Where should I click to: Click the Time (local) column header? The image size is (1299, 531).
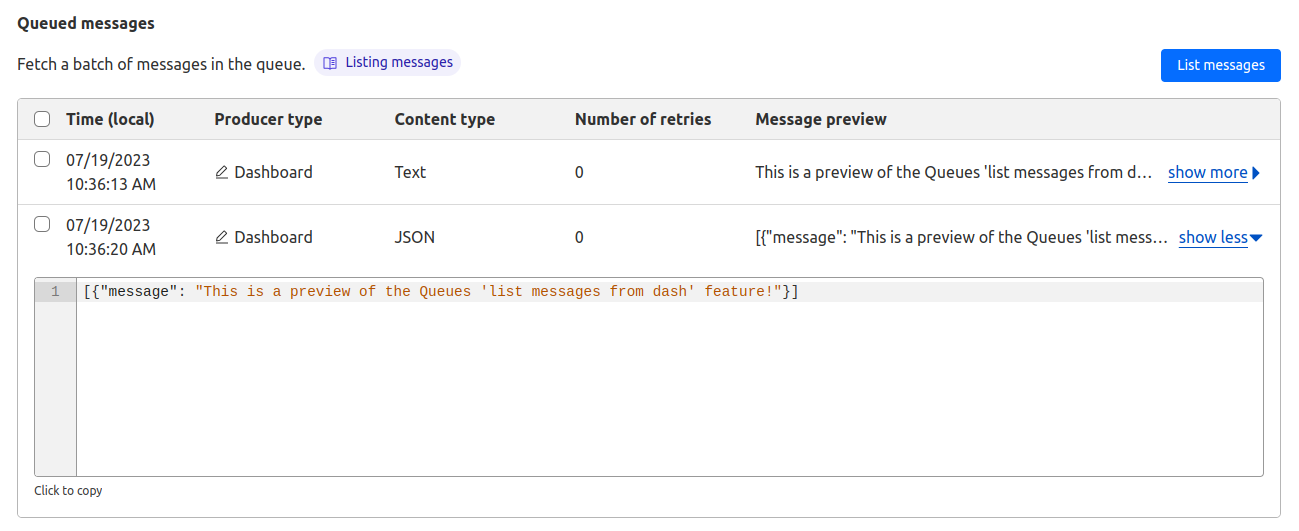110,119
